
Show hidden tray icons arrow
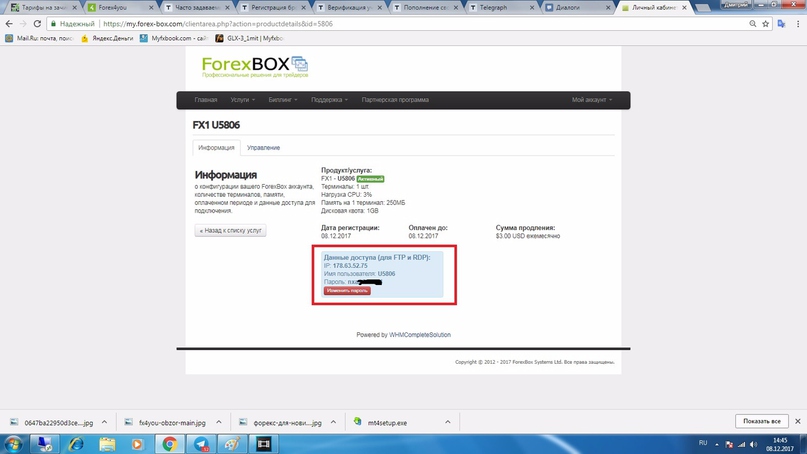coord(717,444)
